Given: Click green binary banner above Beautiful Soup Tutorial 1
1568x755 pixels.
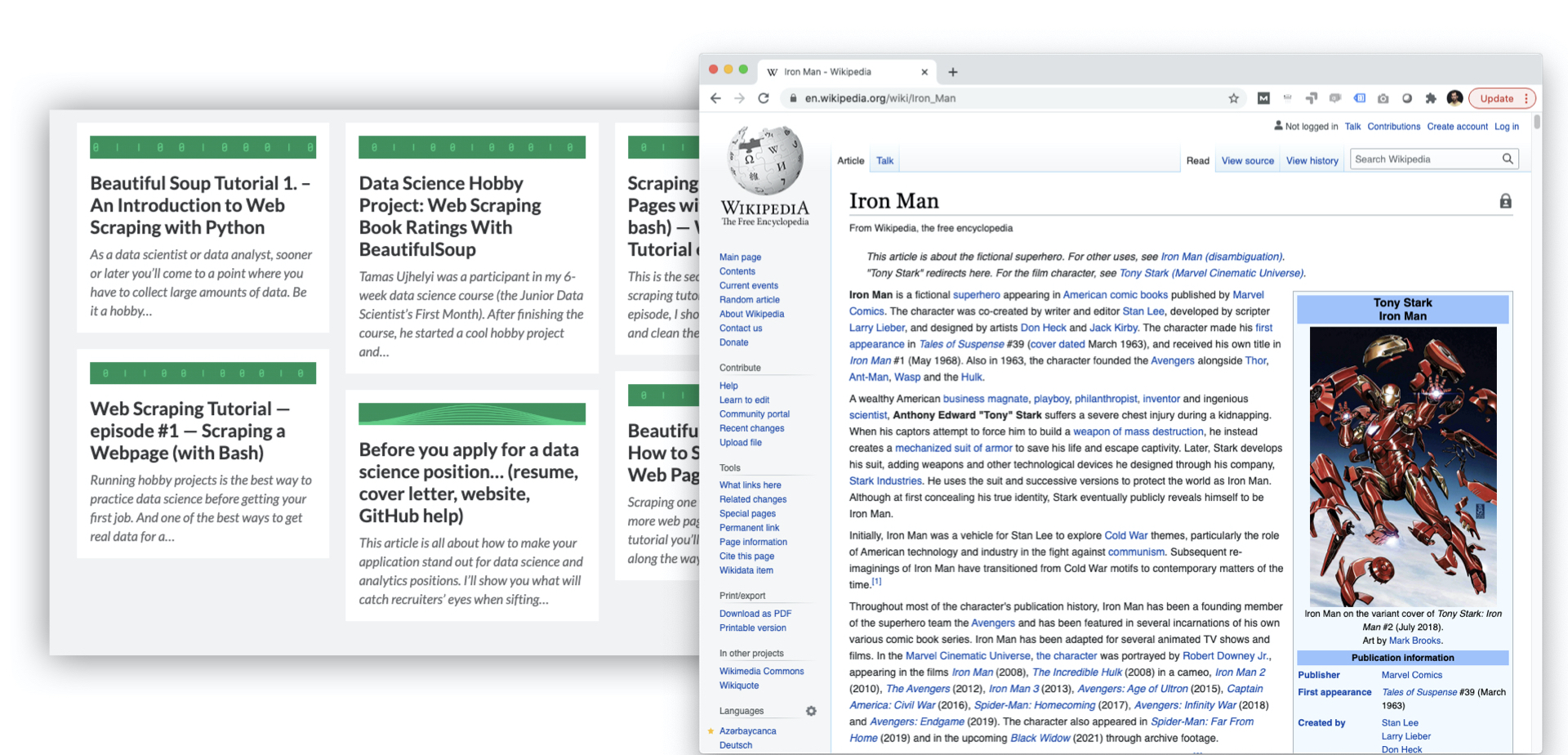Looking at the screenshot, I should (203, 147).
